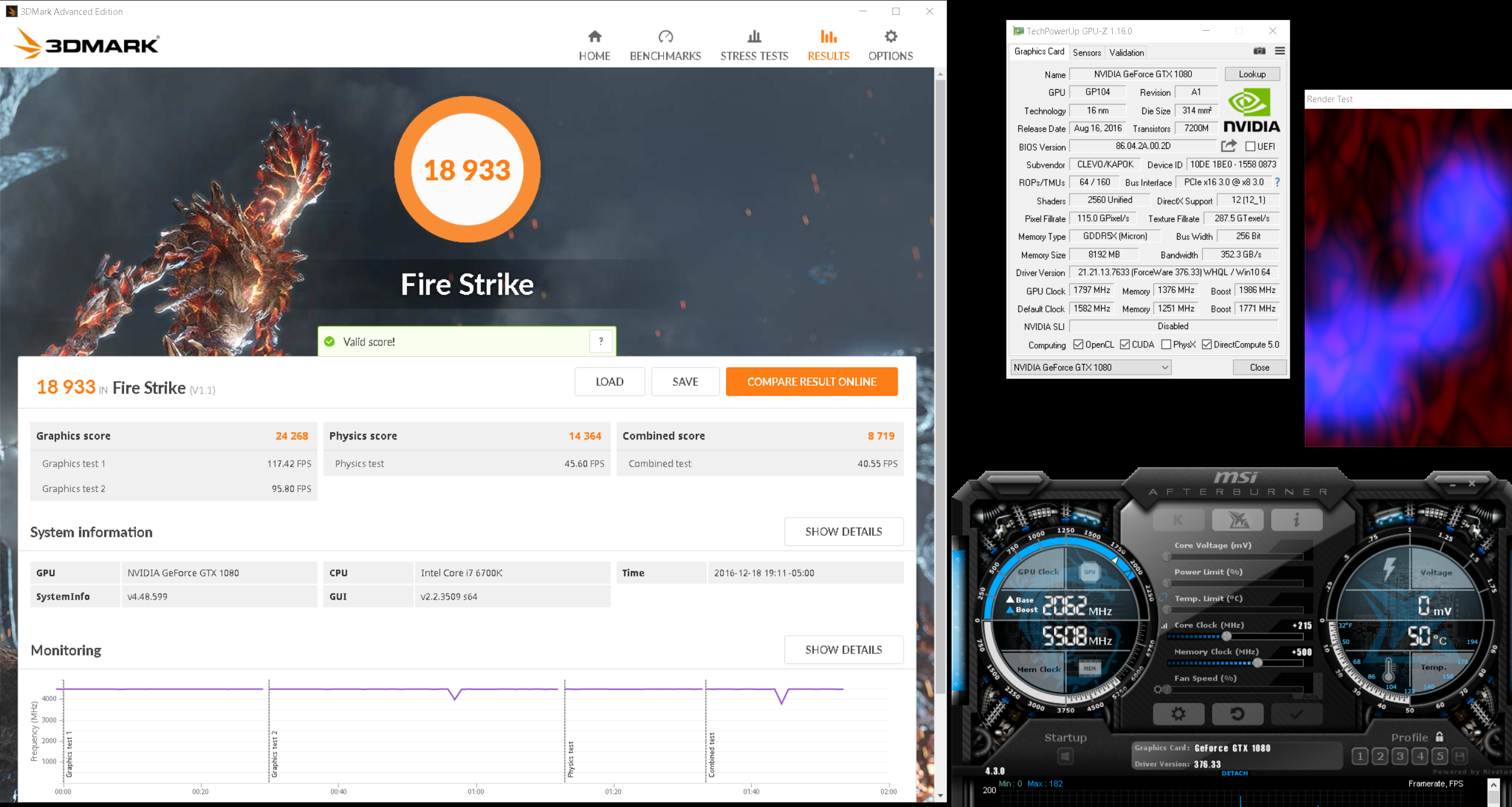
Task: Select Afterburner profile slot 3
Action: (x=1400, y=756)
